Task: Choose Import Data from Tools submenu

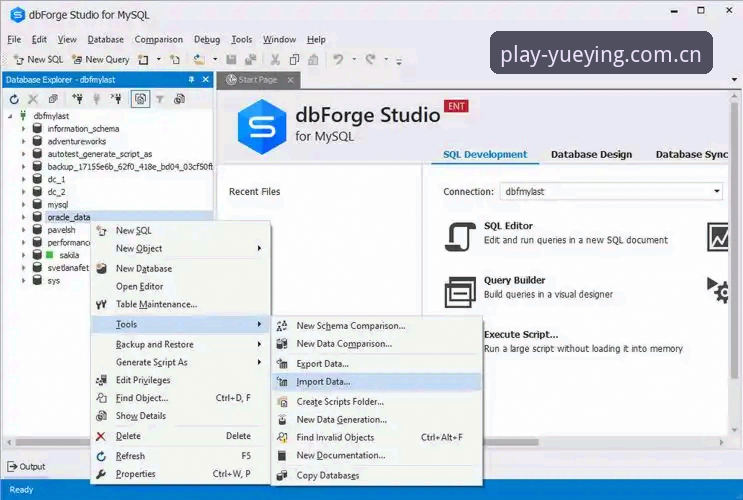Action: (377, 382)
